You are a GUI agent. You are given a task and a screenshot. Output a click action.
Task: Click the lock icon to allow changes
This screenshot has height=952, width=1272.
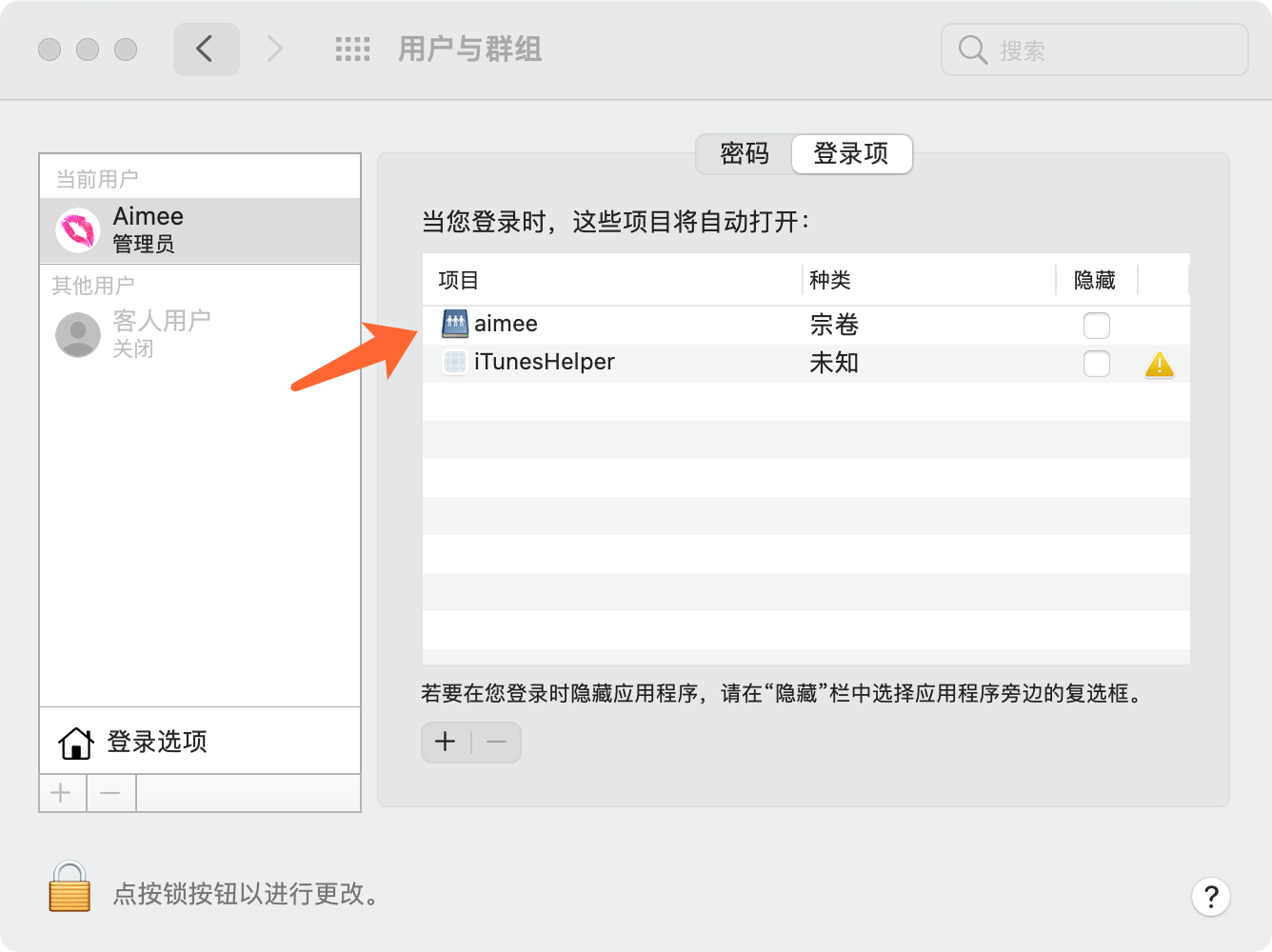click(x=70, y=887)
